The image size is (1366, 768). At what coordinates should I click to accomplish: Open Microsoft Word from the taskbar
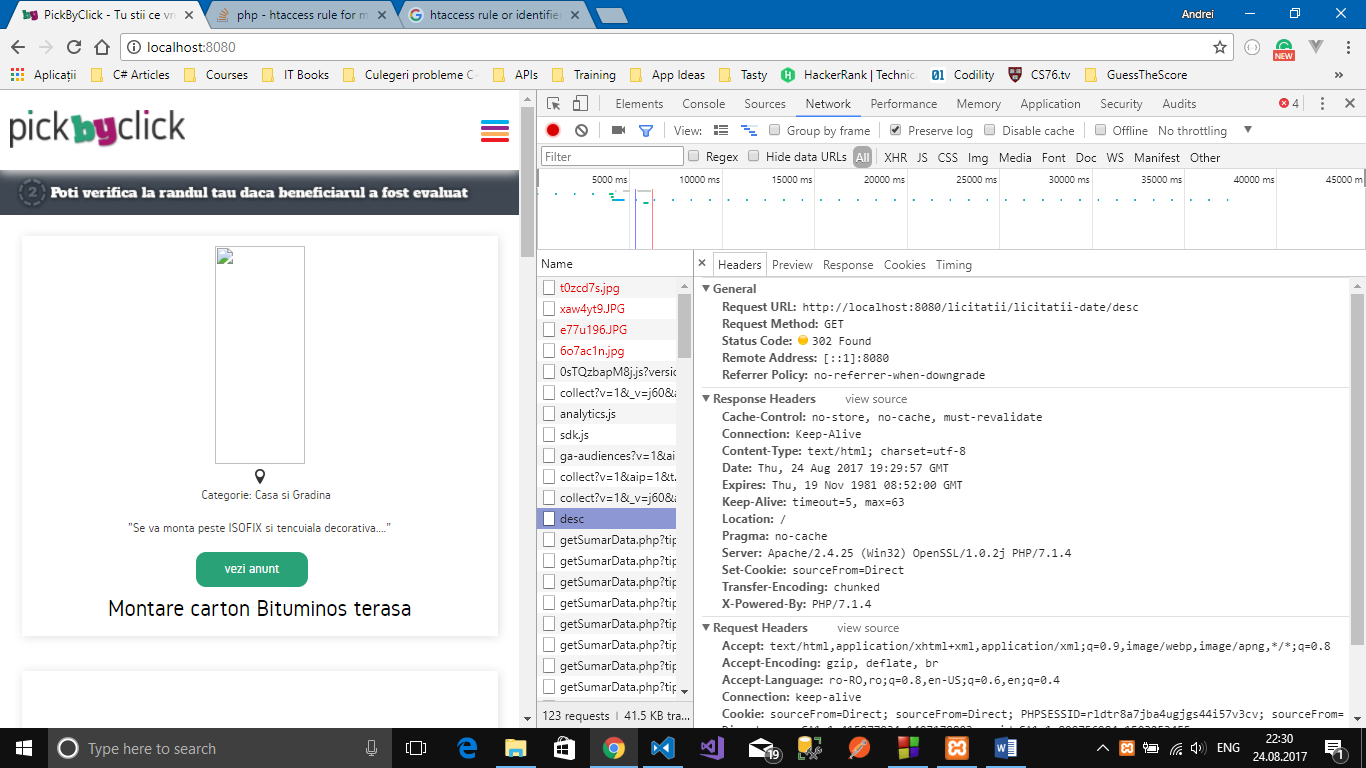point(1006,748)
